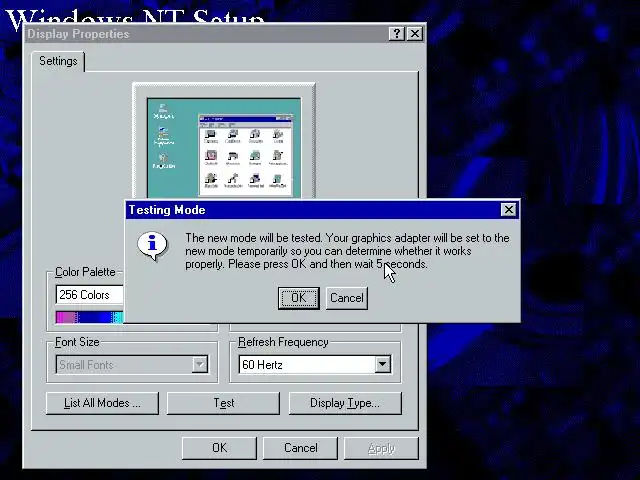Open the Small Fonts dropdown arrow

(200, 364)
